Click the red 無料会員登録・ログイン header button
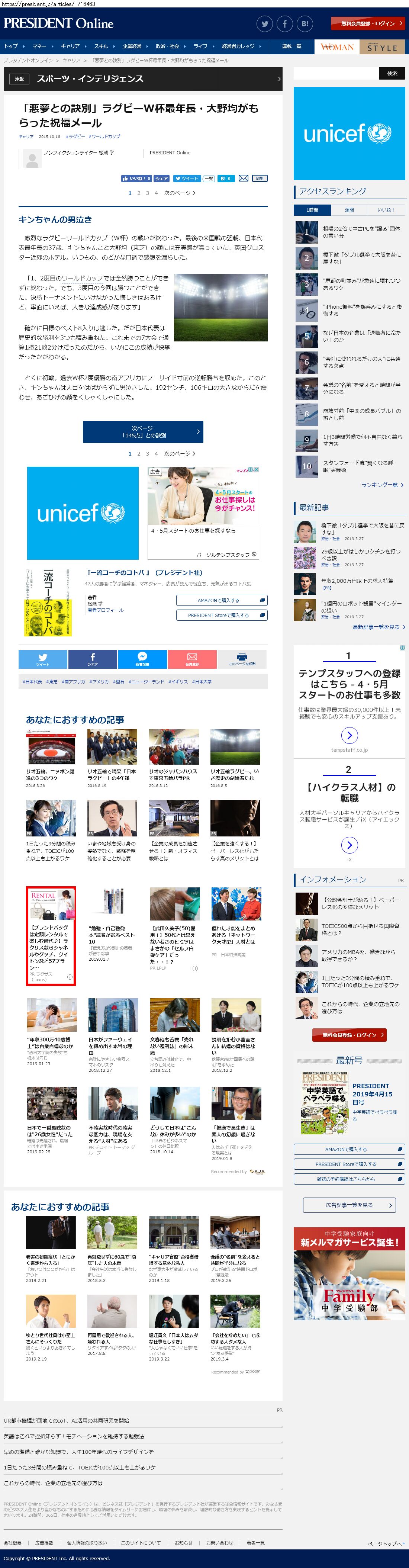409x1568 pixels. [368, 24]
